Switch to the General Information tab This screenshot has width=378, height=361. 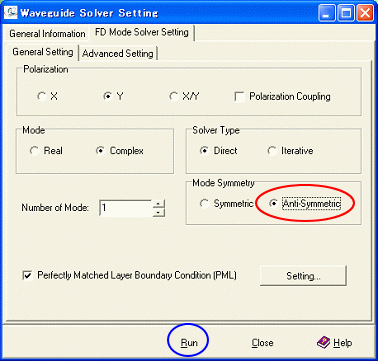click(x=47, y=34)
